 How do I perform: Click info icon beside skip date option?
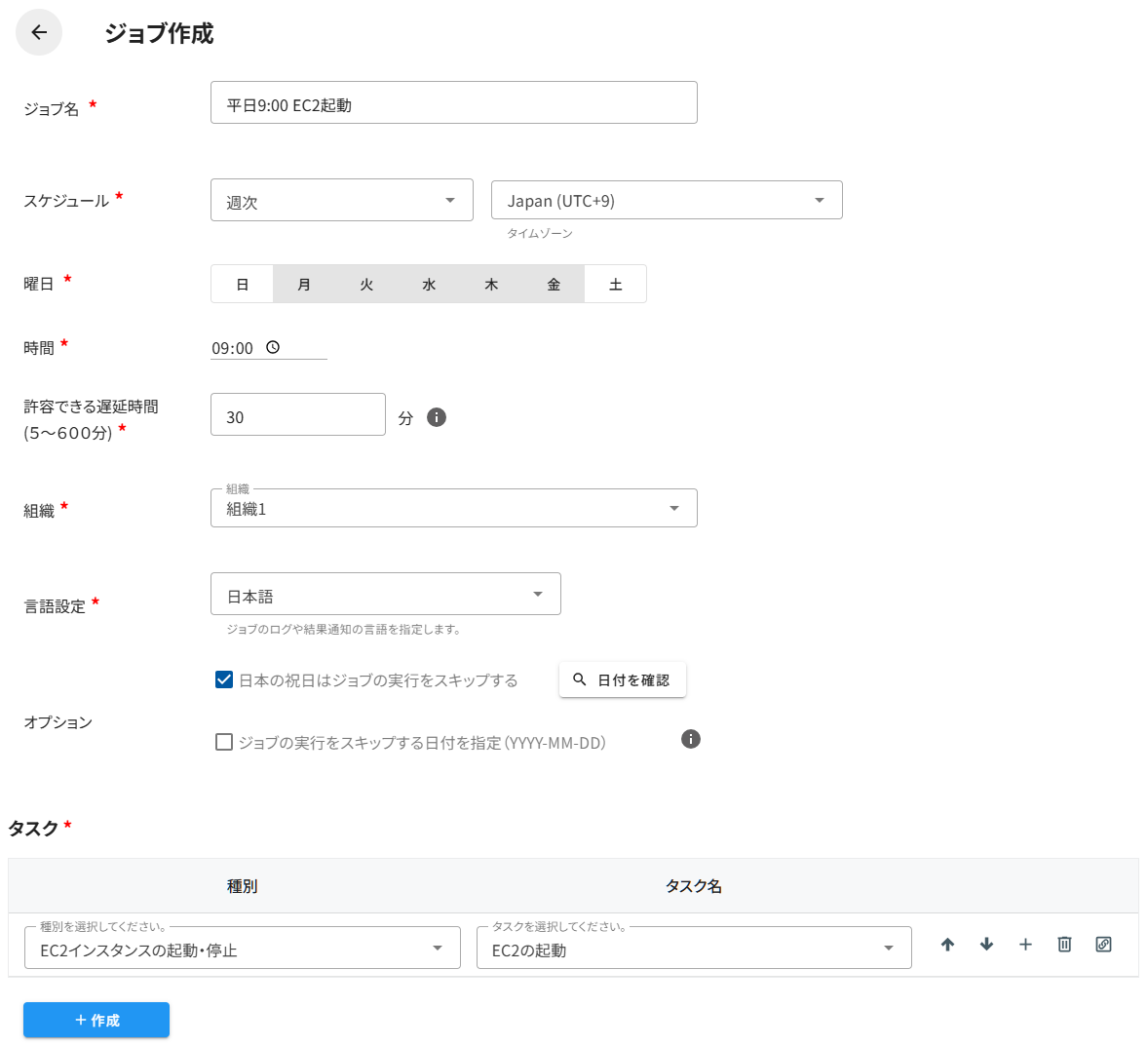pyautogui.click(x=691, y=739)
